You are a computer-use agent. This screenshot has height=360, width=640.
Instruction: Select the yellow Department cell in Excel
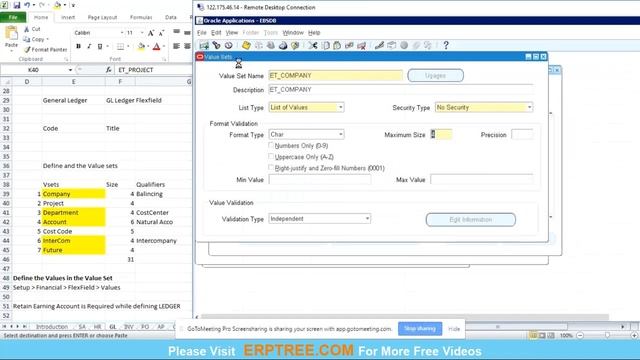[73, 213]
